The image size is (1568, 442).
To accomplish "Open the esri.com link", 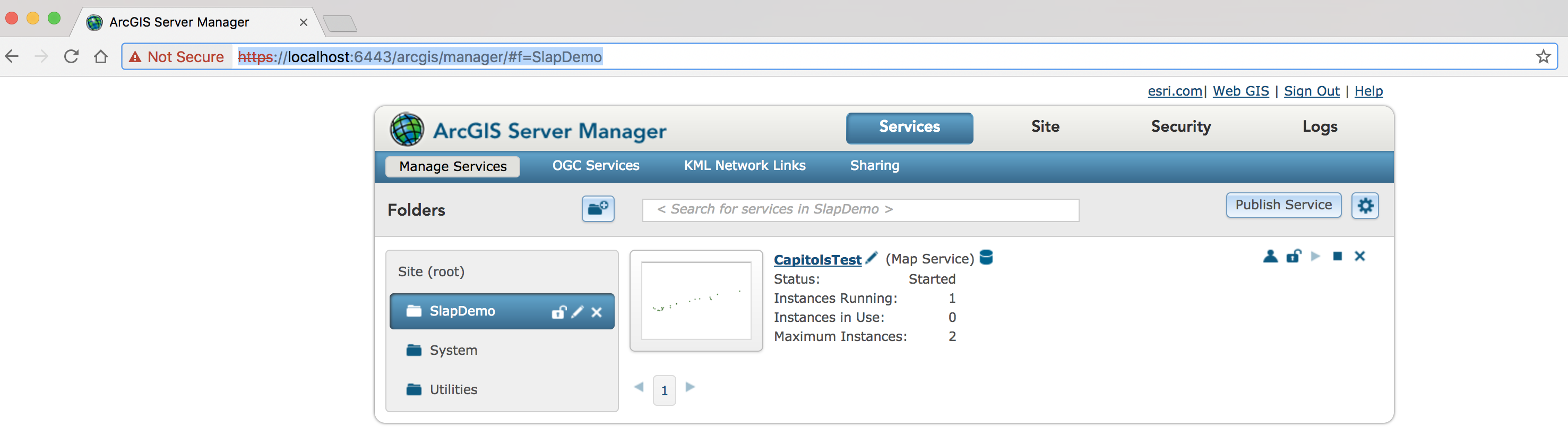I will (1175, 91).
